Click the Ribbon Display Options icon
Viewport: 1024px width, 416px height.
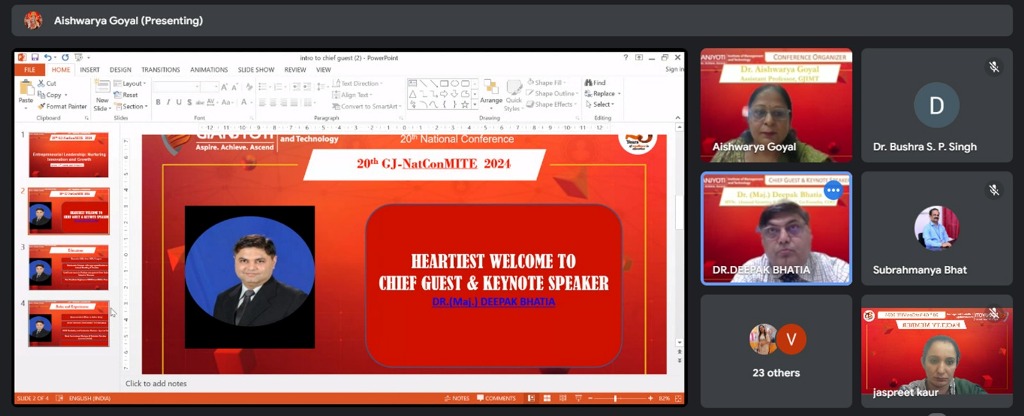pos(639,57)
